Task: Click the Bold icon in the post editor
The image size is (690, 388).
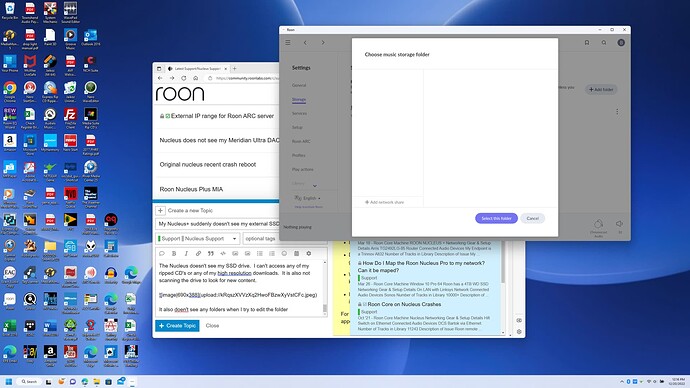Action: (174, 253)
